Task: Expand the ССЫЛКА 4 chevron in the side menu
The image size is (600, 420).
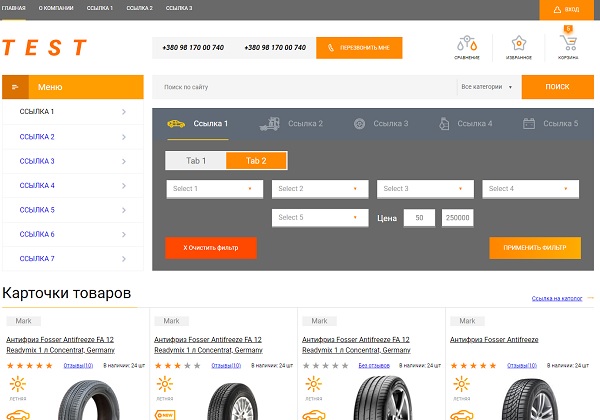Action: coord(124,186)
